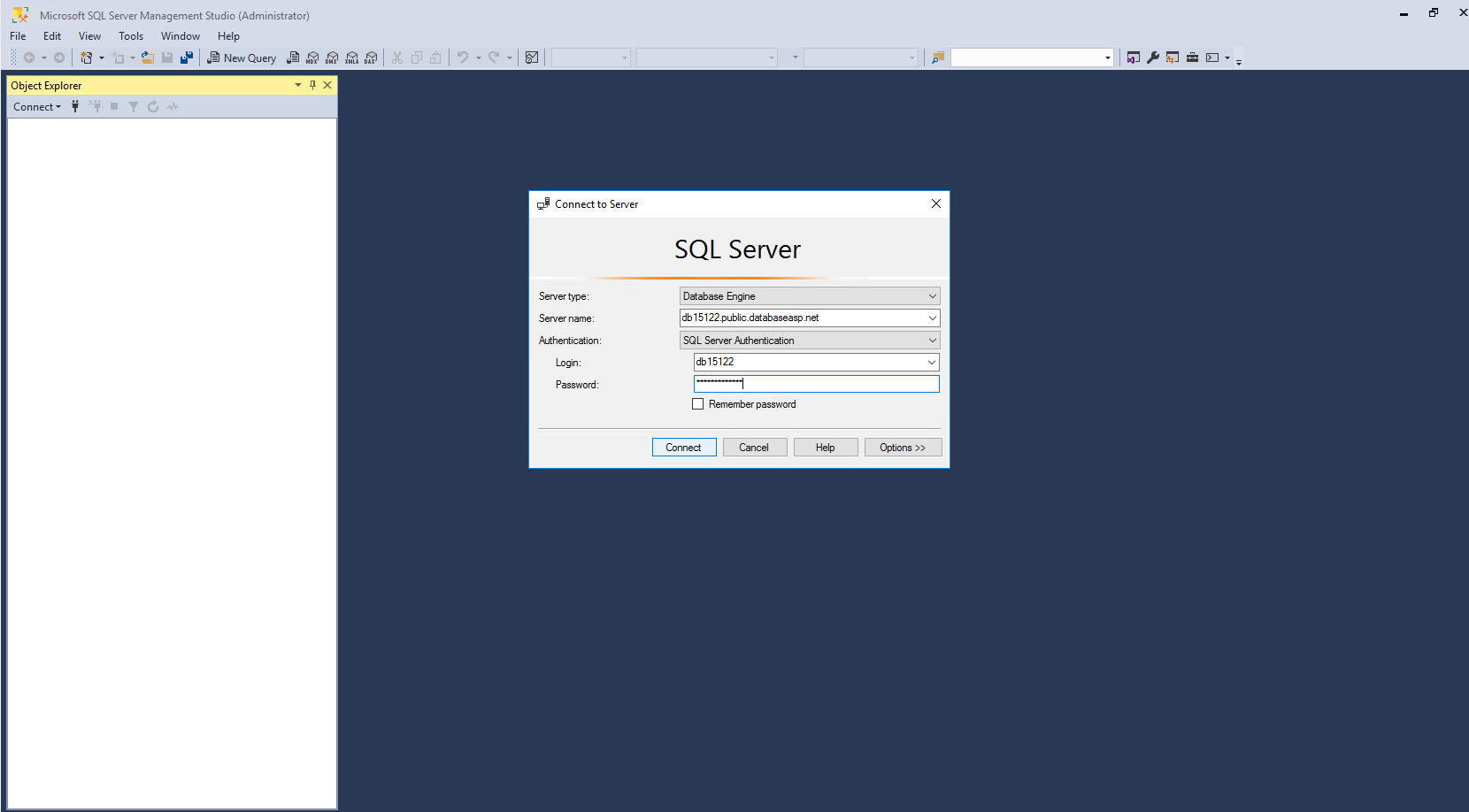Click the New Query toolbar button
Screen dimensions: 1469x812
[x=242, y=58]
